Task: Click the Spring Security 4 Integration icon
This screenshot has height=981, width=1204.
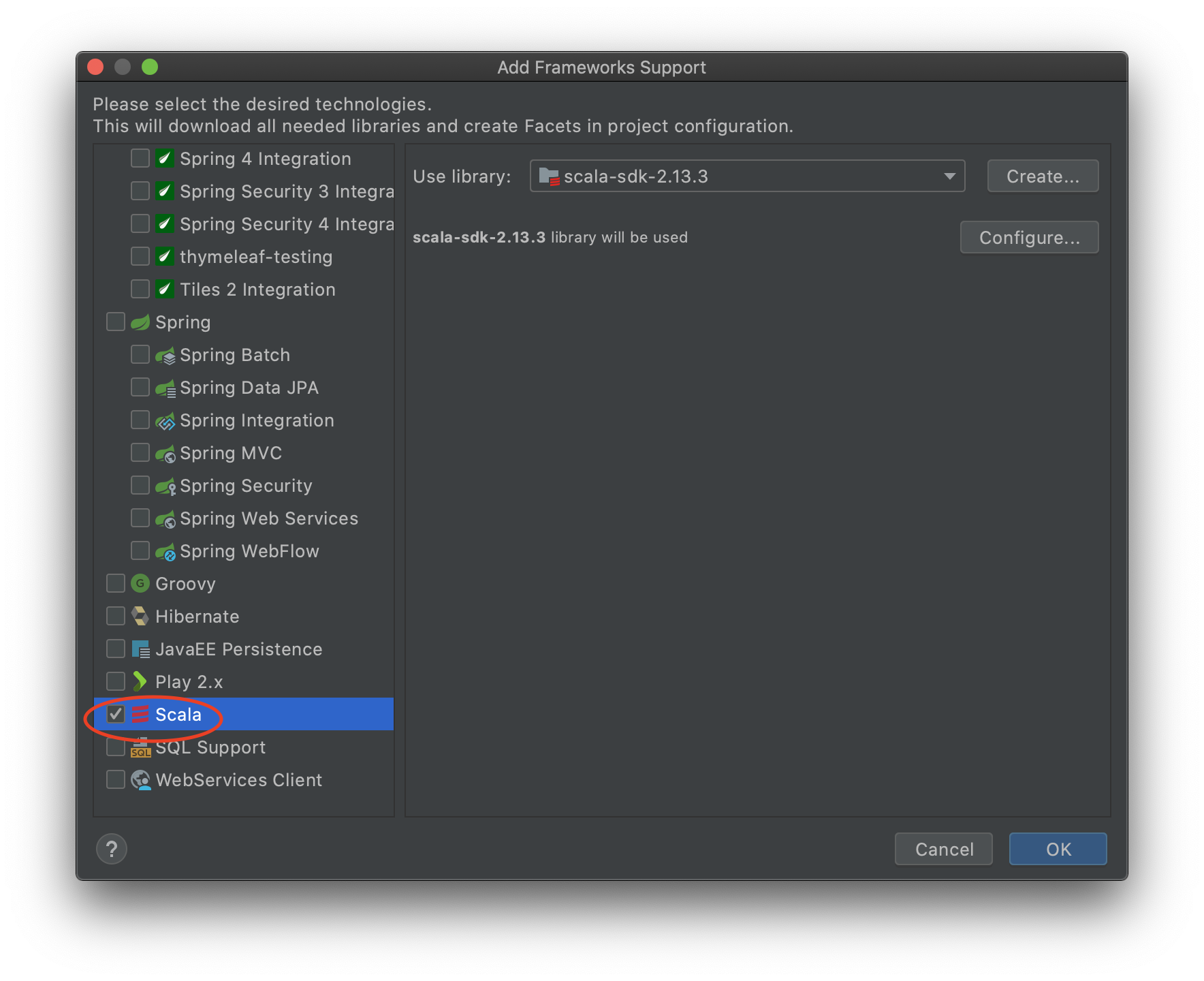Action: click(164, 224)
